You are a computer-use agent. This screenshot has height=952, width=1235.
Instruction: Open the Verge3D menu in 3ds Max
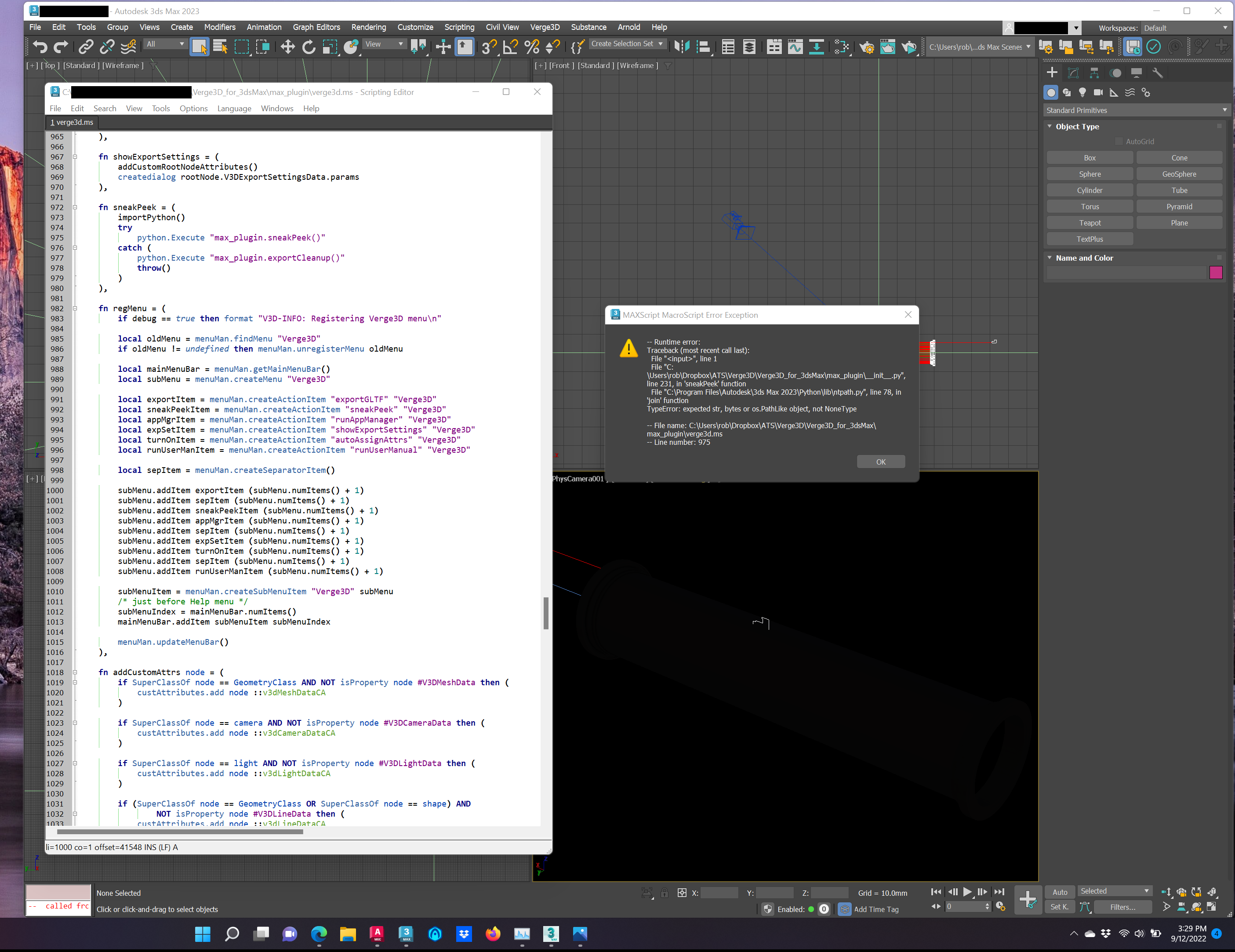(544, 26)
